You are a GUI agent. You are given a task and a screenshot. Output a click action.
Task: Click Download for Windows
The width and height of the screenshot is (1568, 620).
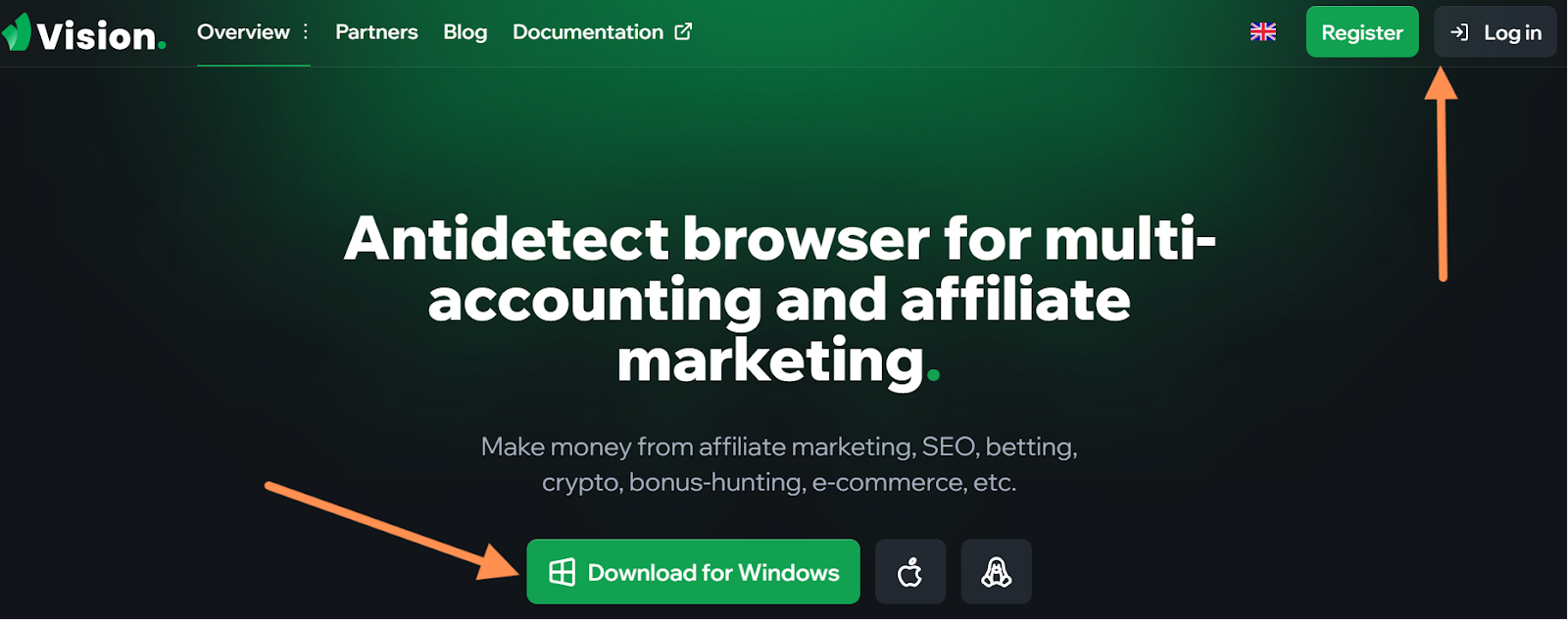[693, 571]
